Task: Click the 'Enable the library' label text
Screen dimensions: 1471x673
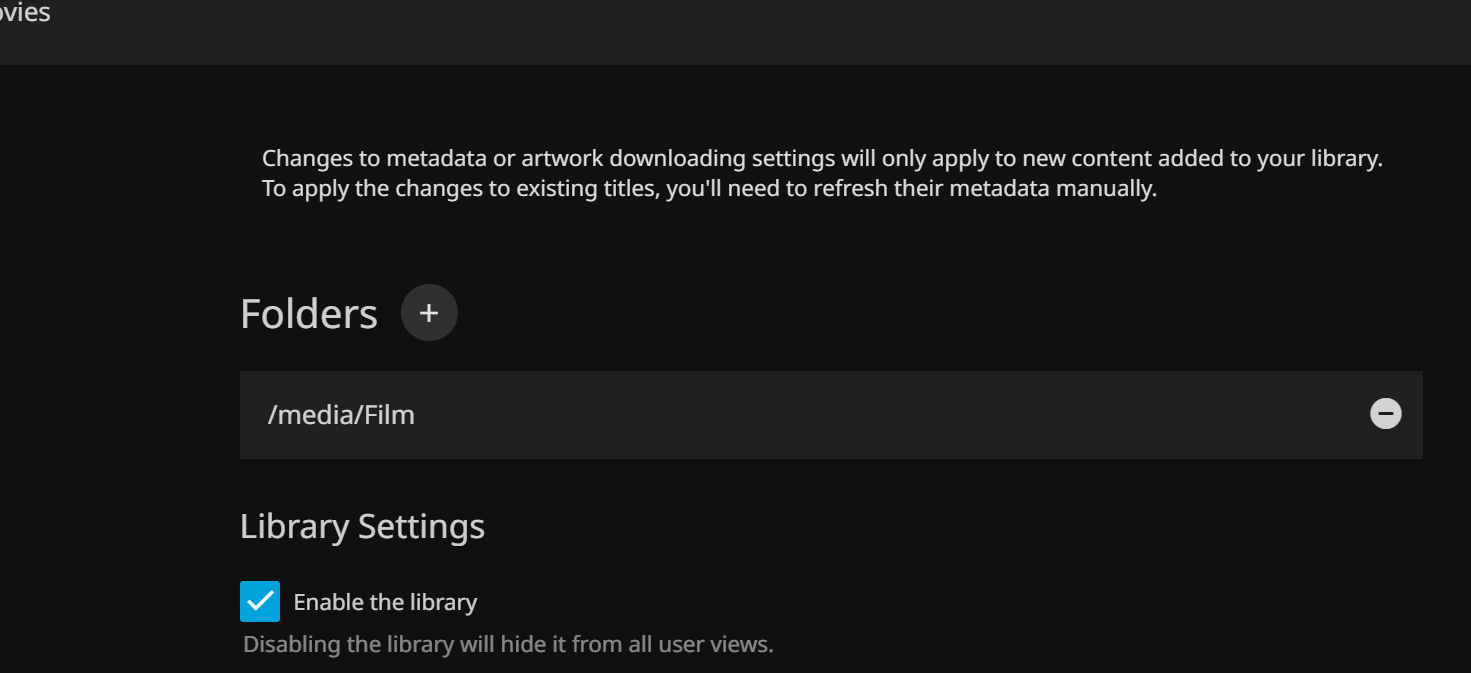Action: [x=385, y=602]
